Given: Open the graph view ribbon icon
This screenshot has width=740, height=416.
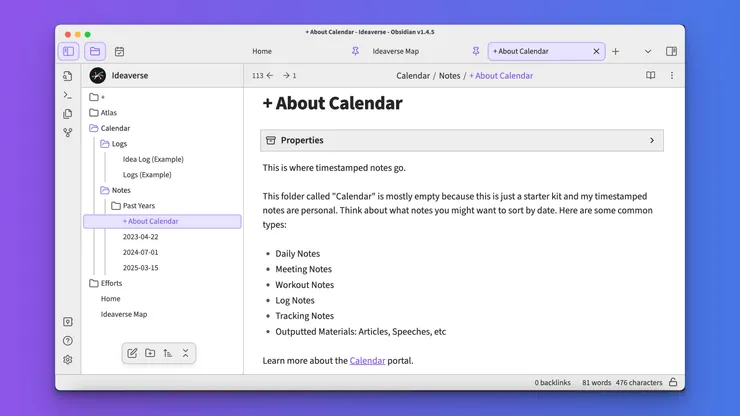Looking at the screenshot, I should 68,132.
